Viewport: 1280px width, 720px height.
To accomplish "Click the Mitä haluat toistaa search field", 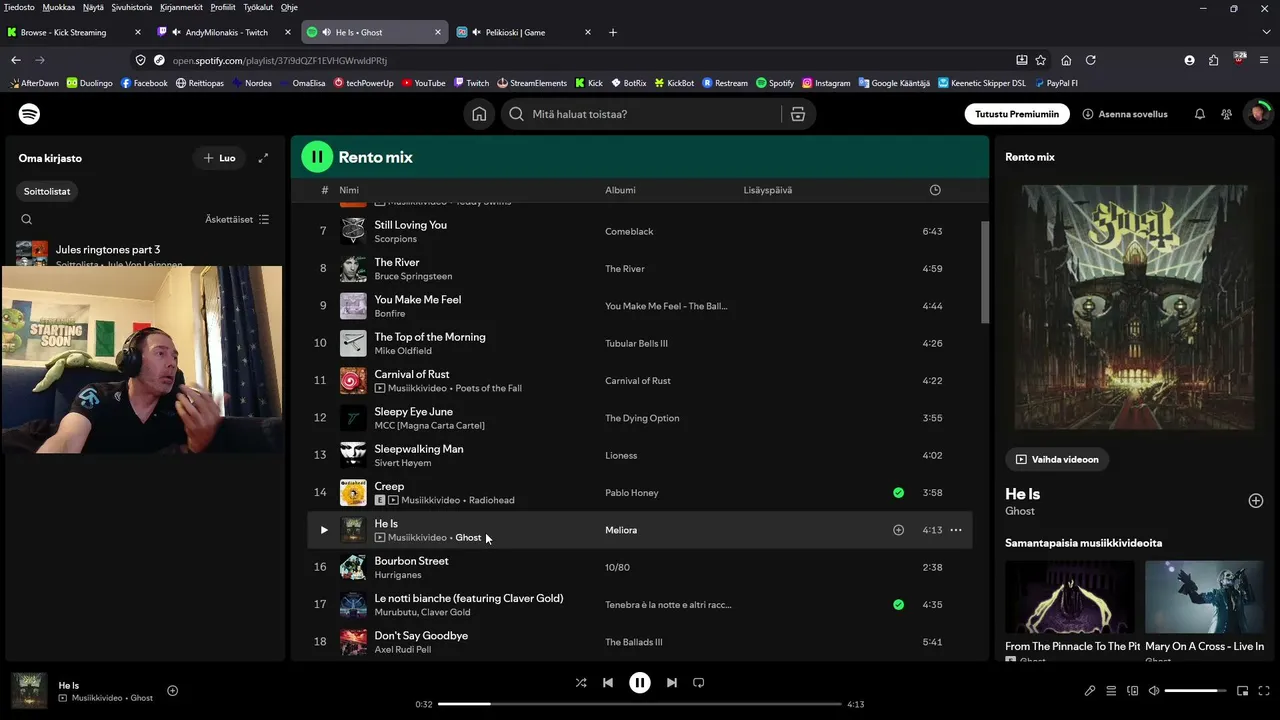I will 640,114.
